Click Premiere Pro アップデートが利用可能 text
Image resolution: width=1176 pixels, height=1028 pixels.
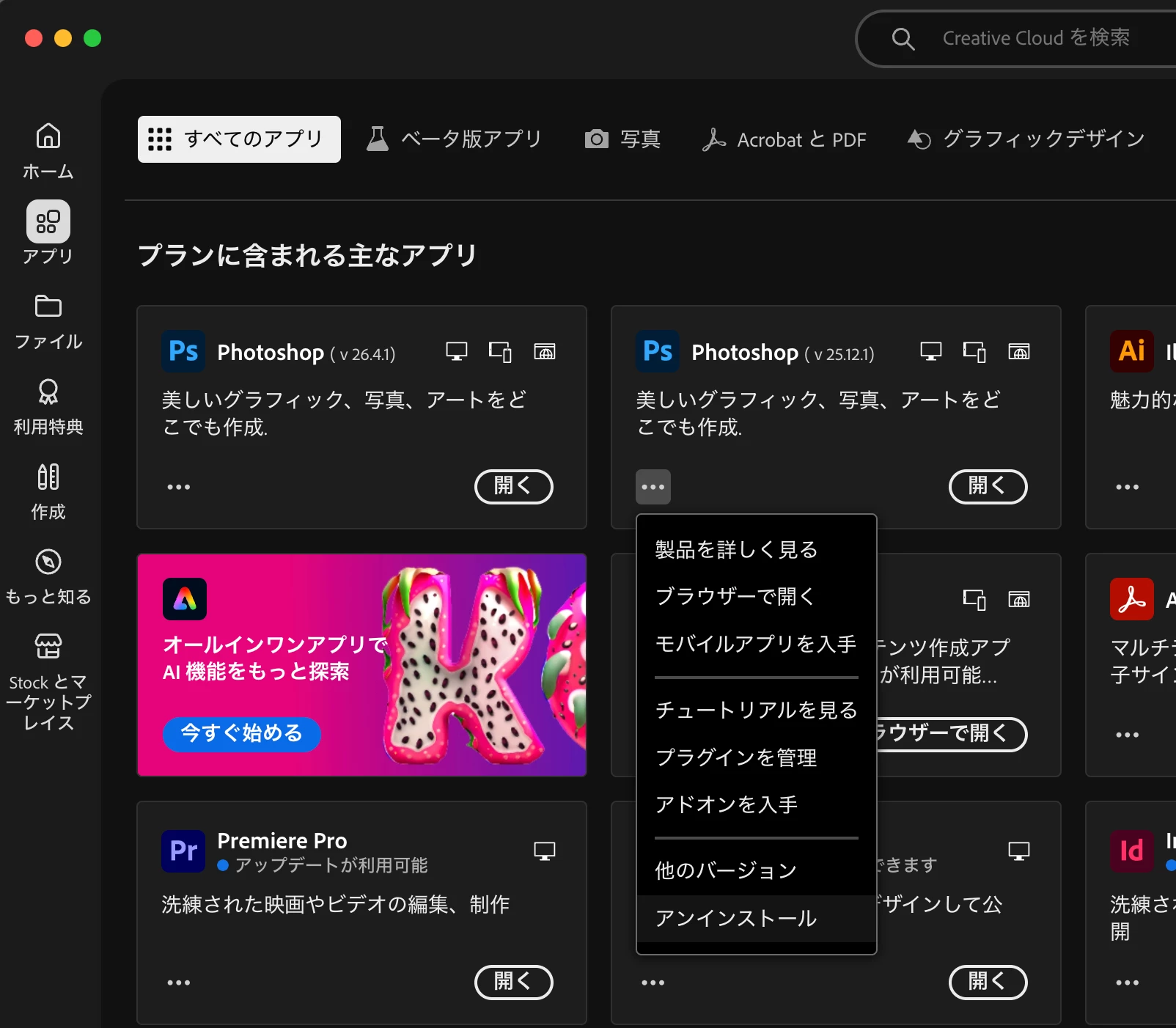331,865
